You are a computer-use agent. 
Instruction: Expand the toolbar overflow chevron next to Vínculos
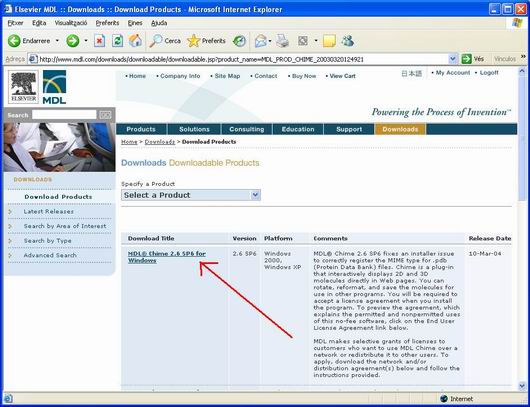click(523, 56)
